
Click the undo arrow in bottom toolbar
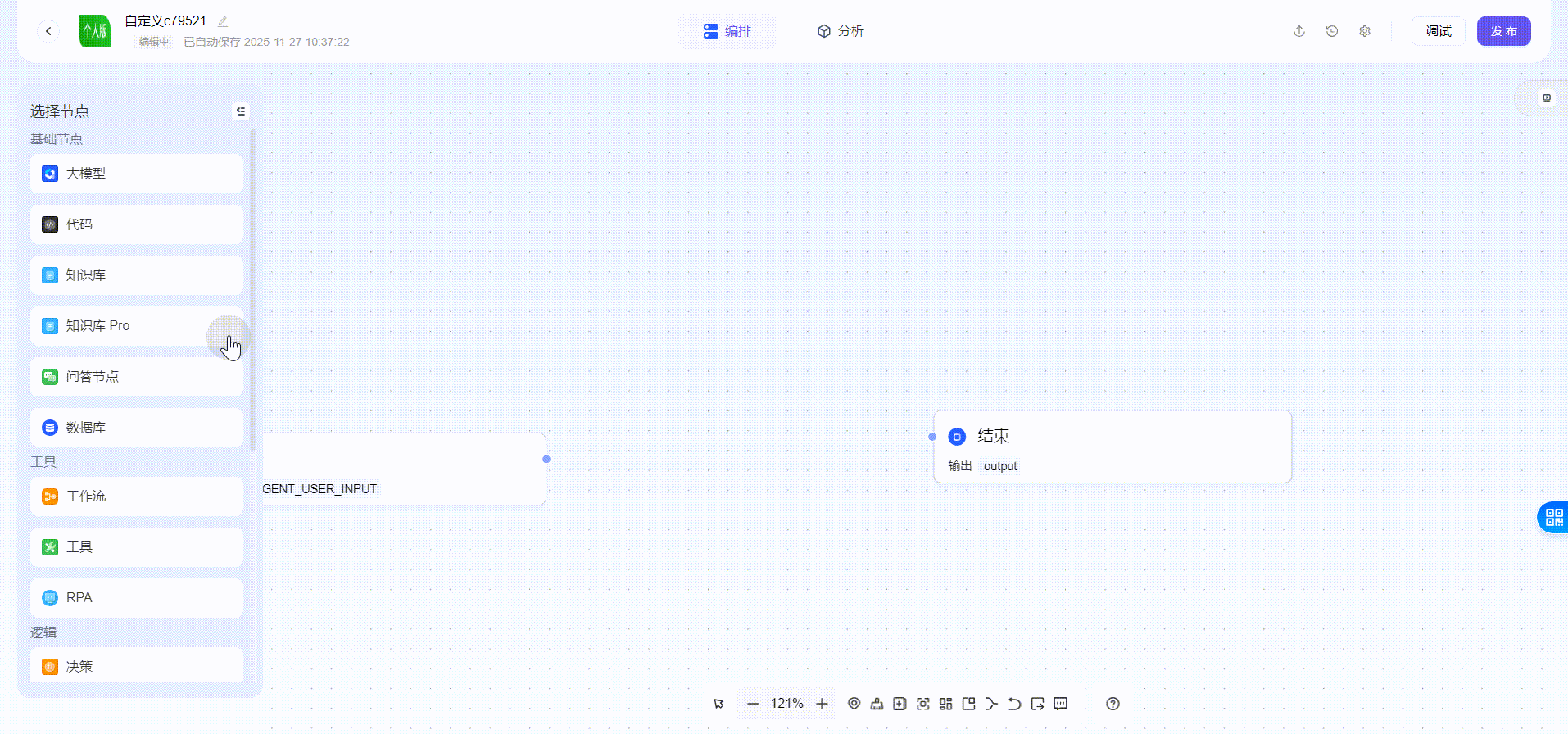click(x=1014, y=704)
